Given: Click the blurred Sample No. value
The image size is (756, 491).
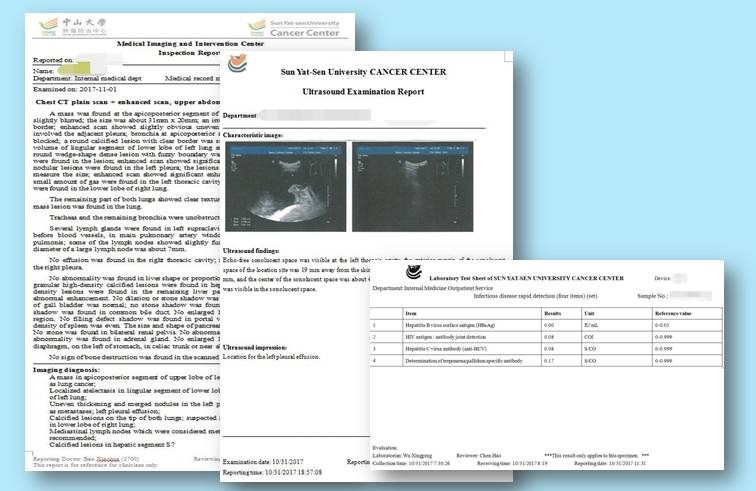Looking at the screenshot, I should coord(690,295).
